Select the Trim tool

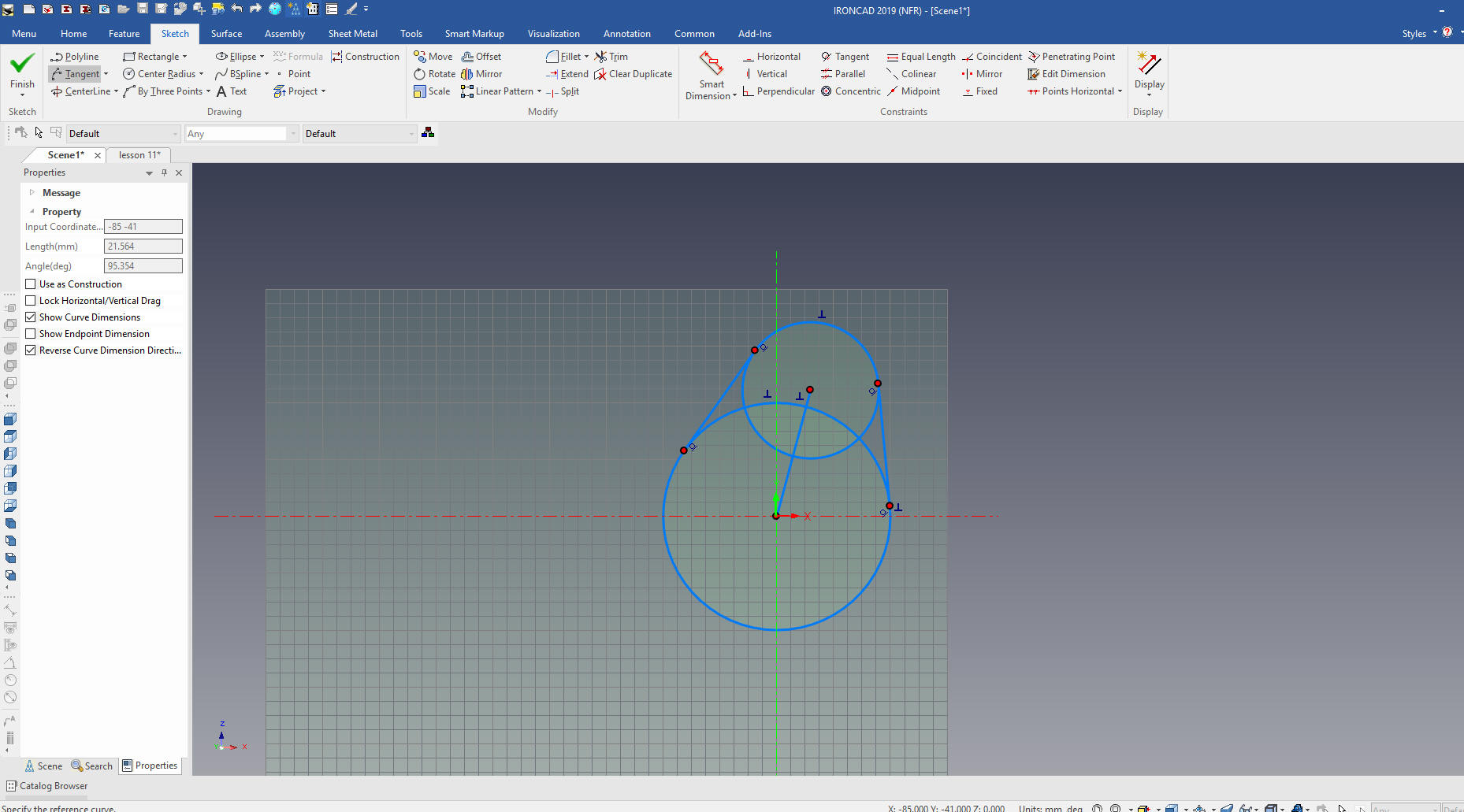[611, 57]
